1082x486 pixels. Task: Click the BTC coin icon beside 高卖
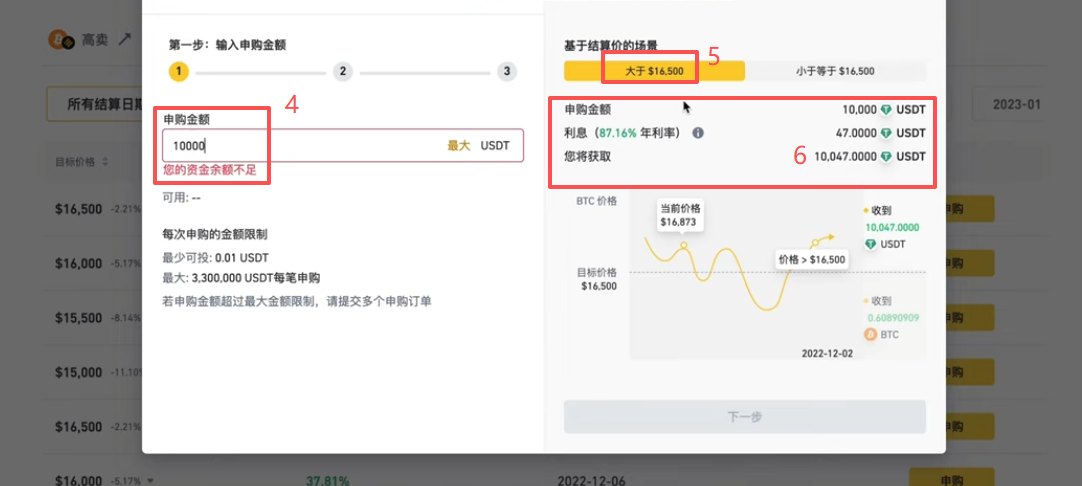tap(61, 40)
